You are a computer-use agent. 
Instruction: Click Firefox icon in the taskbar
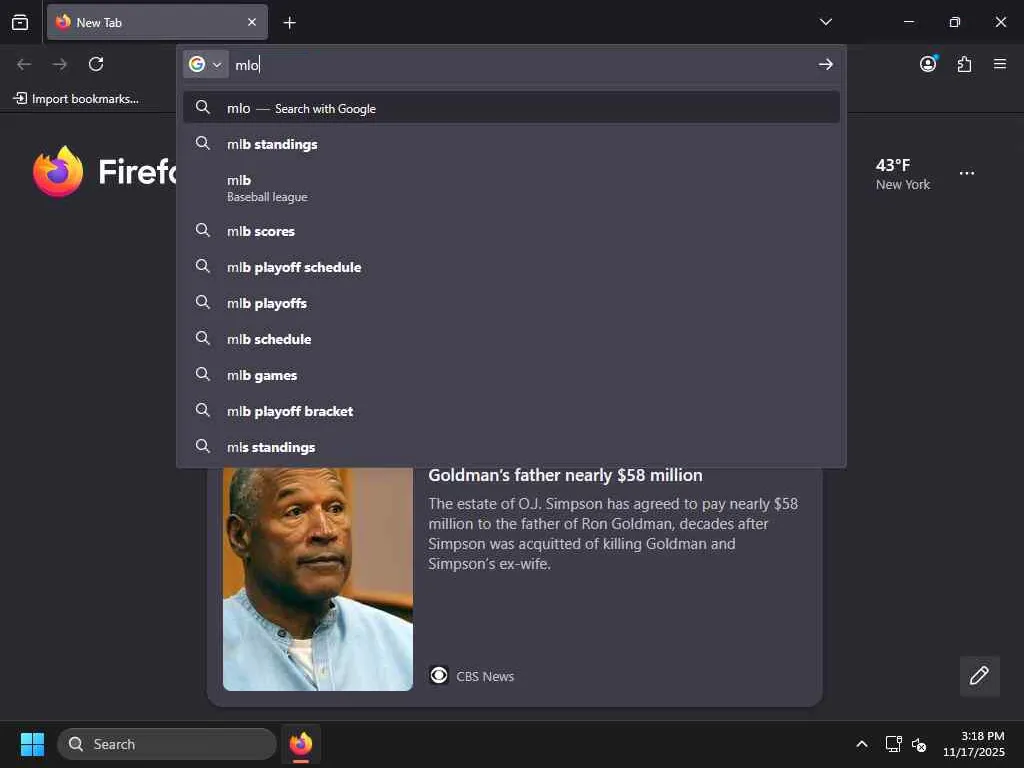300,744
